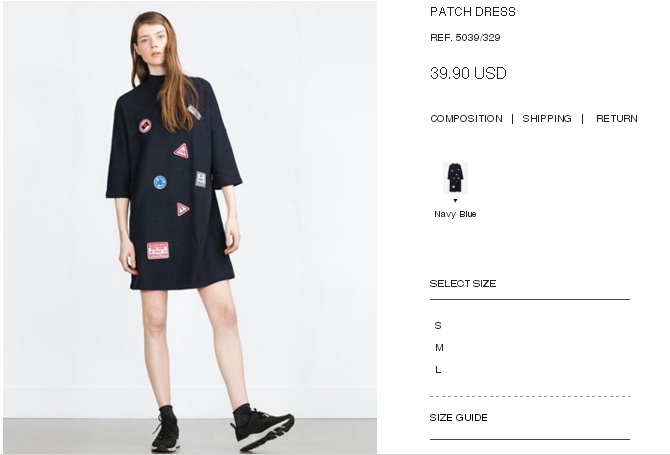This screenshot has height=455, width=670.
Task: Click the lower red triangle patch
Action: [182, 209]
